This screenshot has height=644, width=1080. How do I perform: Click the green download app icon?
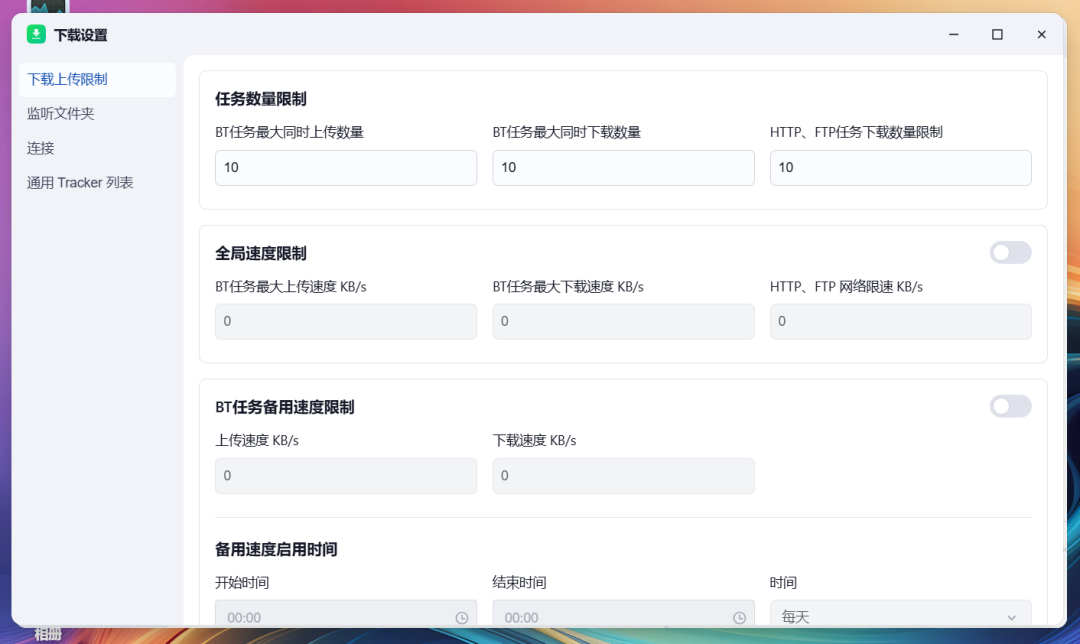click(36, 34)
